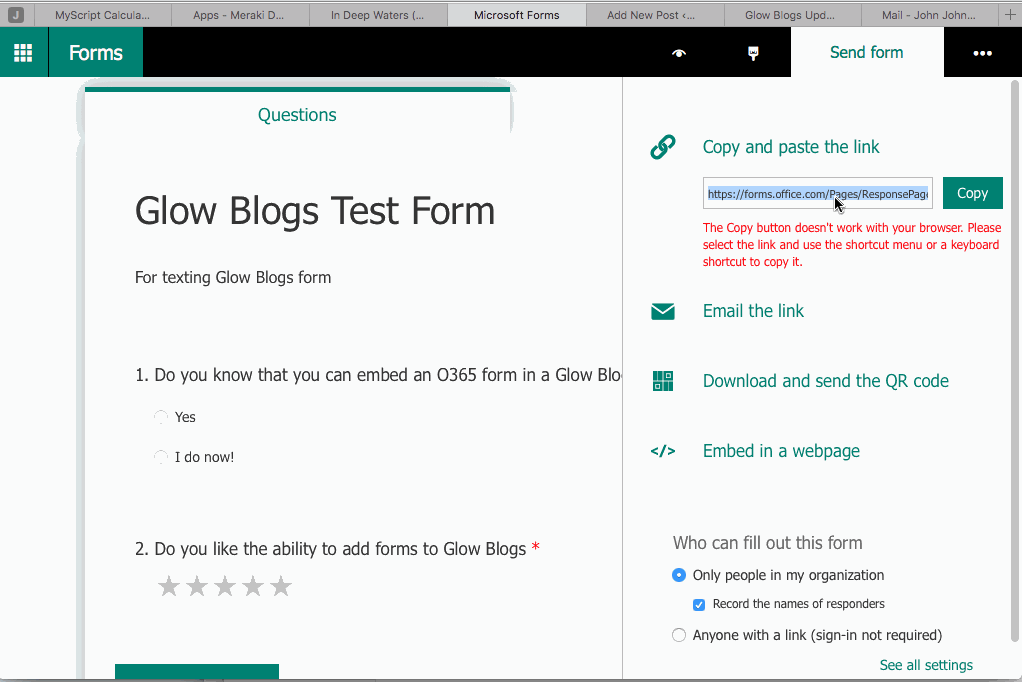Click the Glow Blogs Test Form title
This screenshot has width=1022, height=682.
[x=315, y=211]
